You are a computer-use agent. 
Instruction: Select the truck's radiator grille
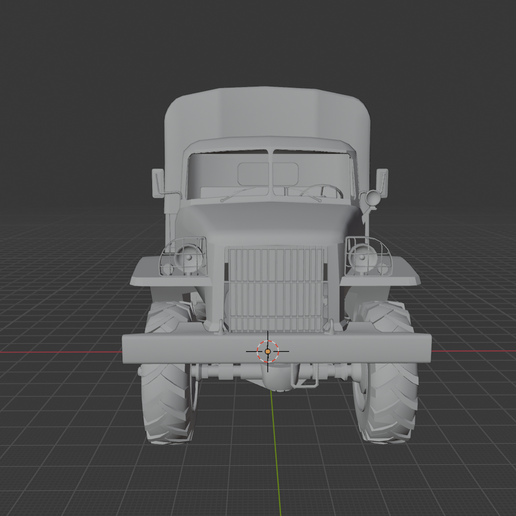[x=275, y=289]
